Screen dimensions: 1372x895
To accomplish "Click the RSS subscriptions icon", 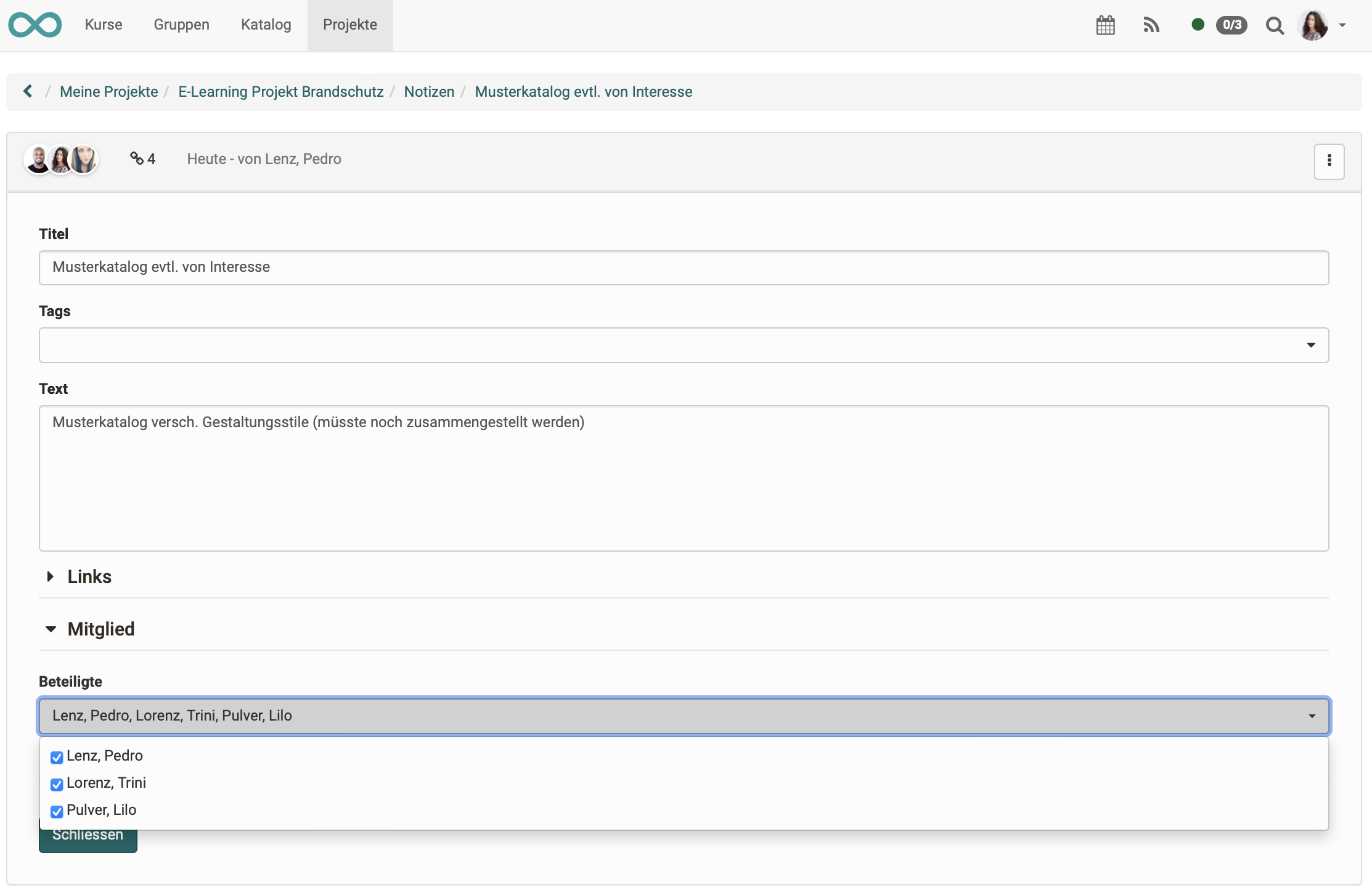I will (x=1151, y=25).
